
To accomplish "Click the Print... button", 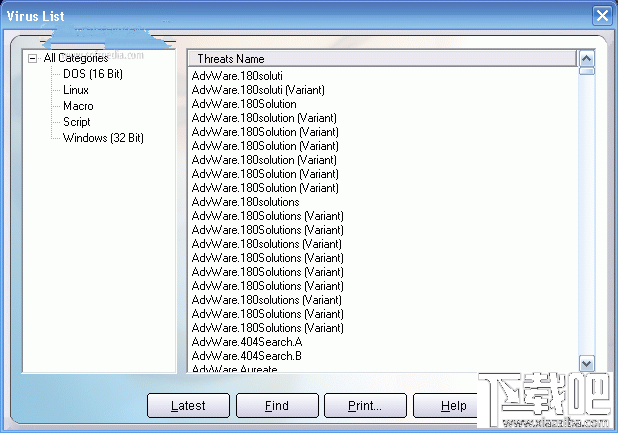I will (x=365, y=405).
